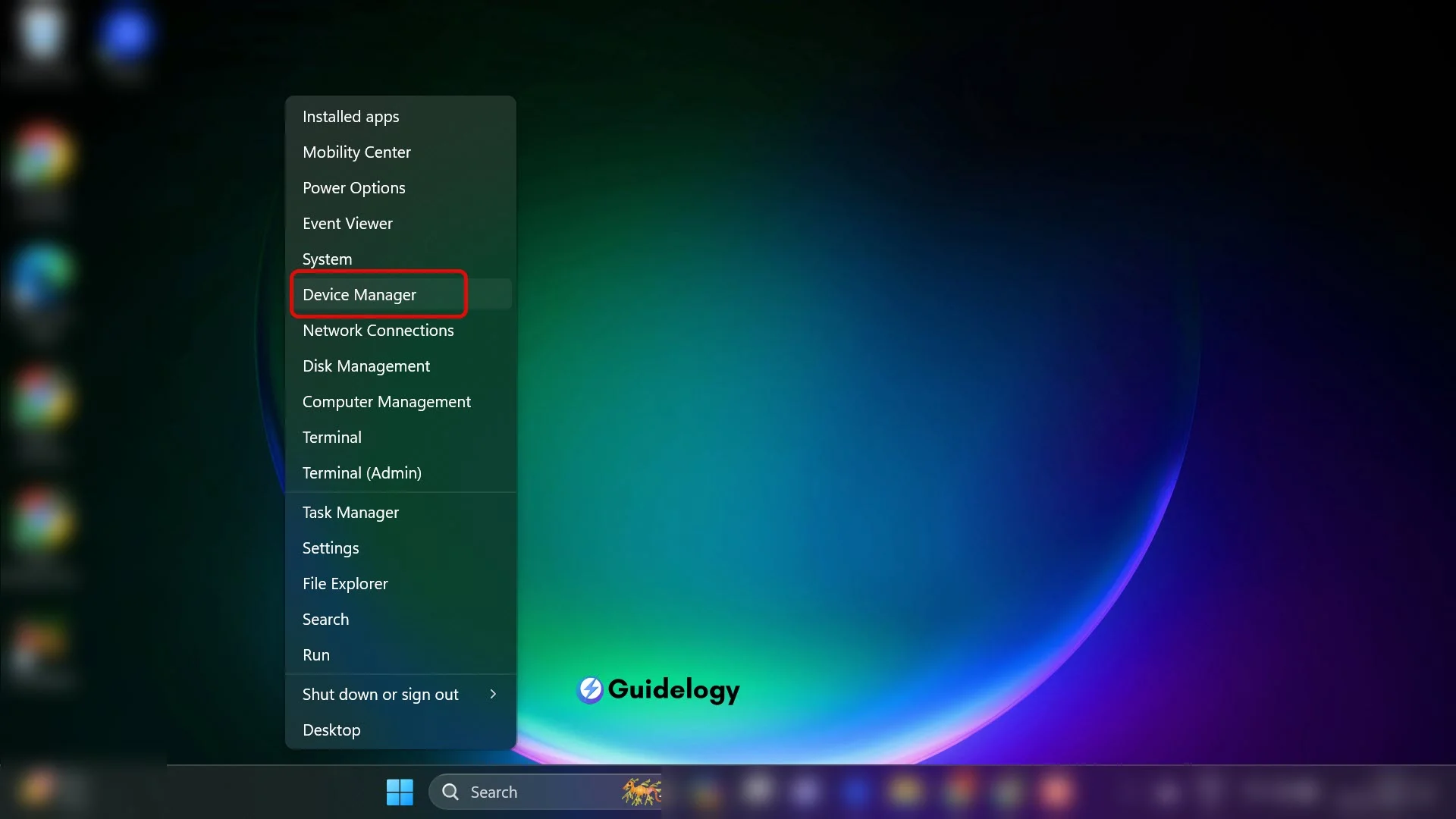Viewport: 1456px width, 819px height.
Task: Open Computer Management option
Action: [x=386, y=401]
